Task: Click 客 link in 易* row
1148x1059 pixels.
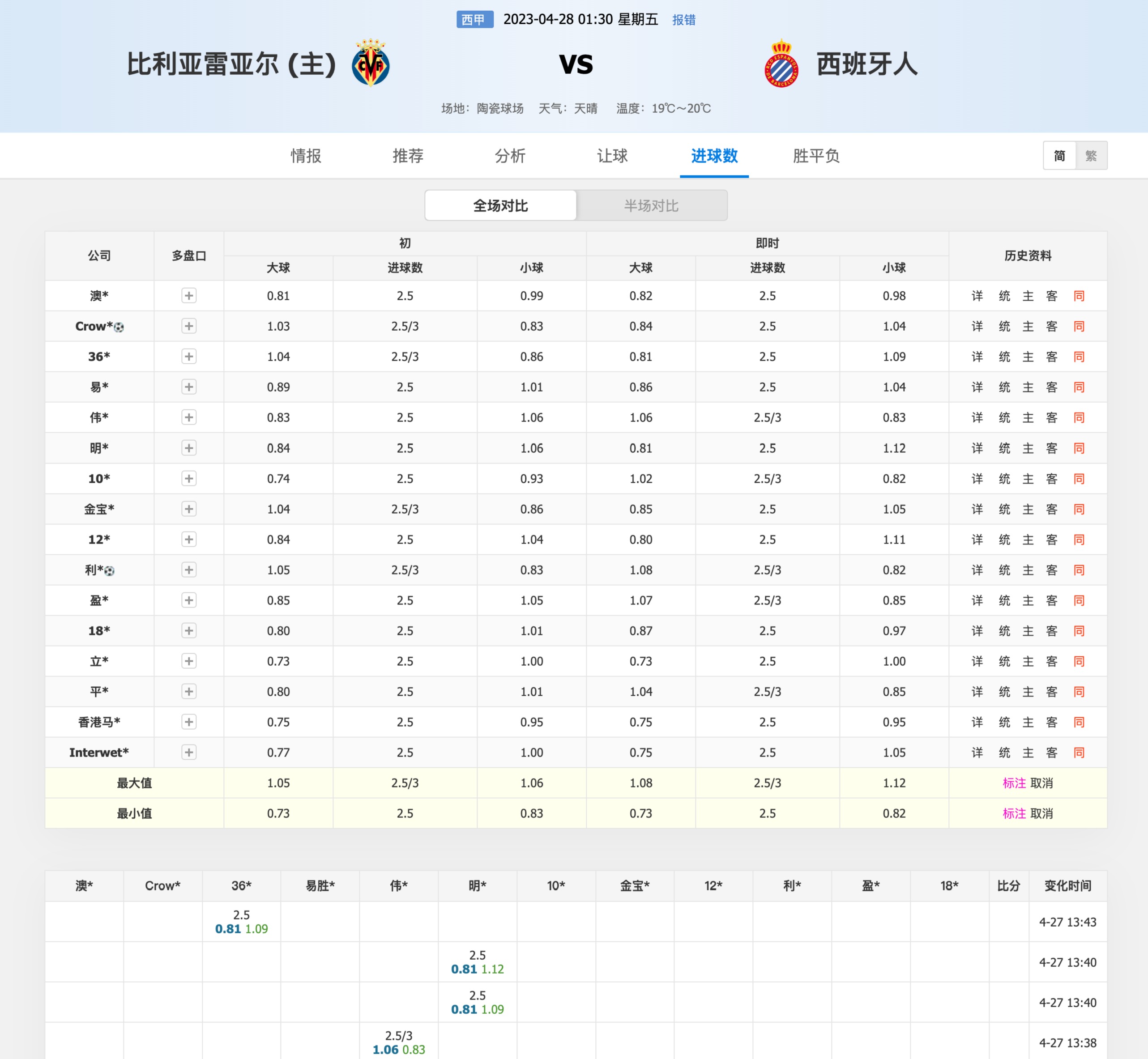Action: pos(1052,387)
